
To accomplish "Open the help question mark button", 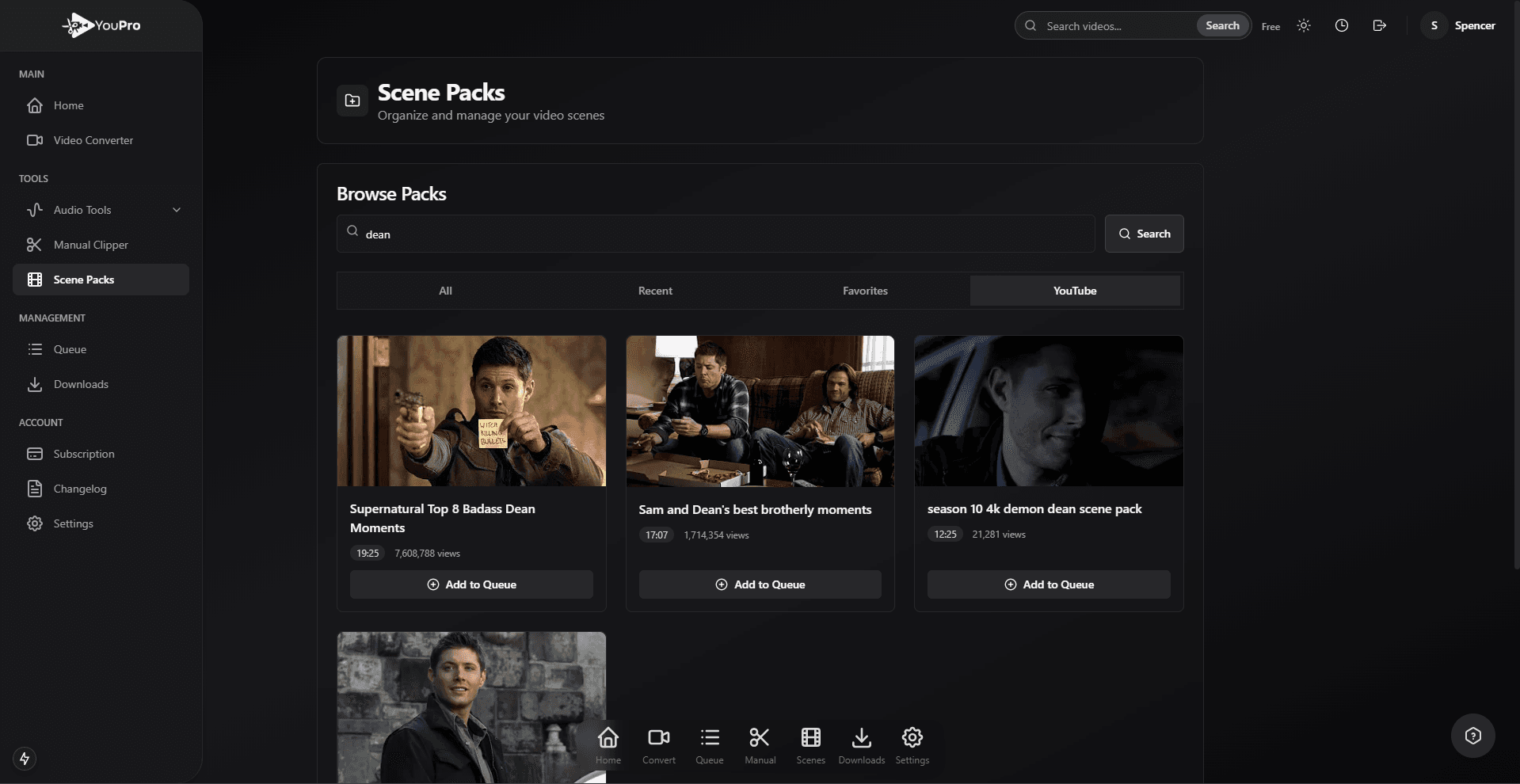I will (1473, 736).
